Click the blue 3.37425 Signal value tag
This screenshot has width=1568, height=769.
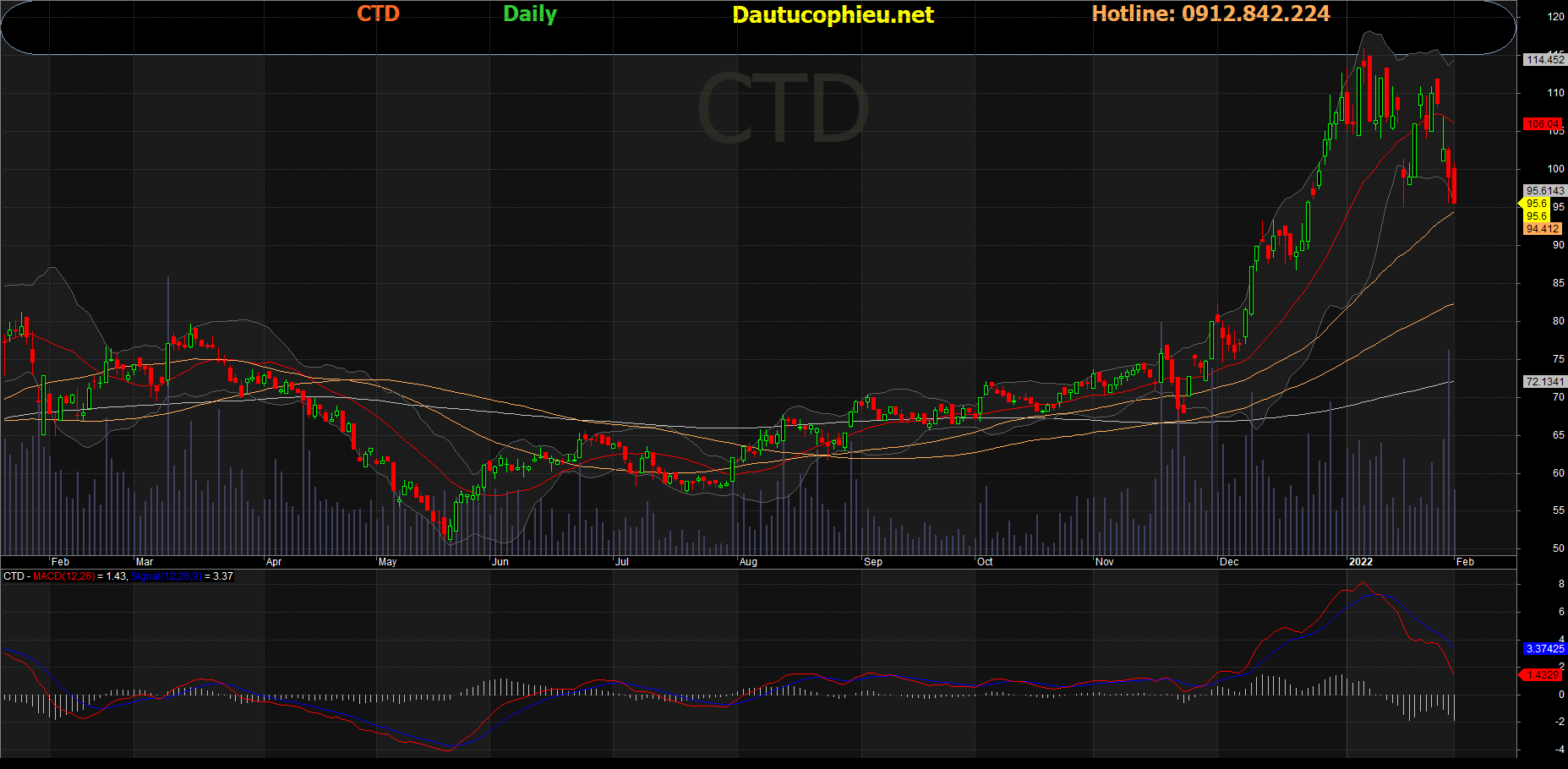coord(1544,649)
